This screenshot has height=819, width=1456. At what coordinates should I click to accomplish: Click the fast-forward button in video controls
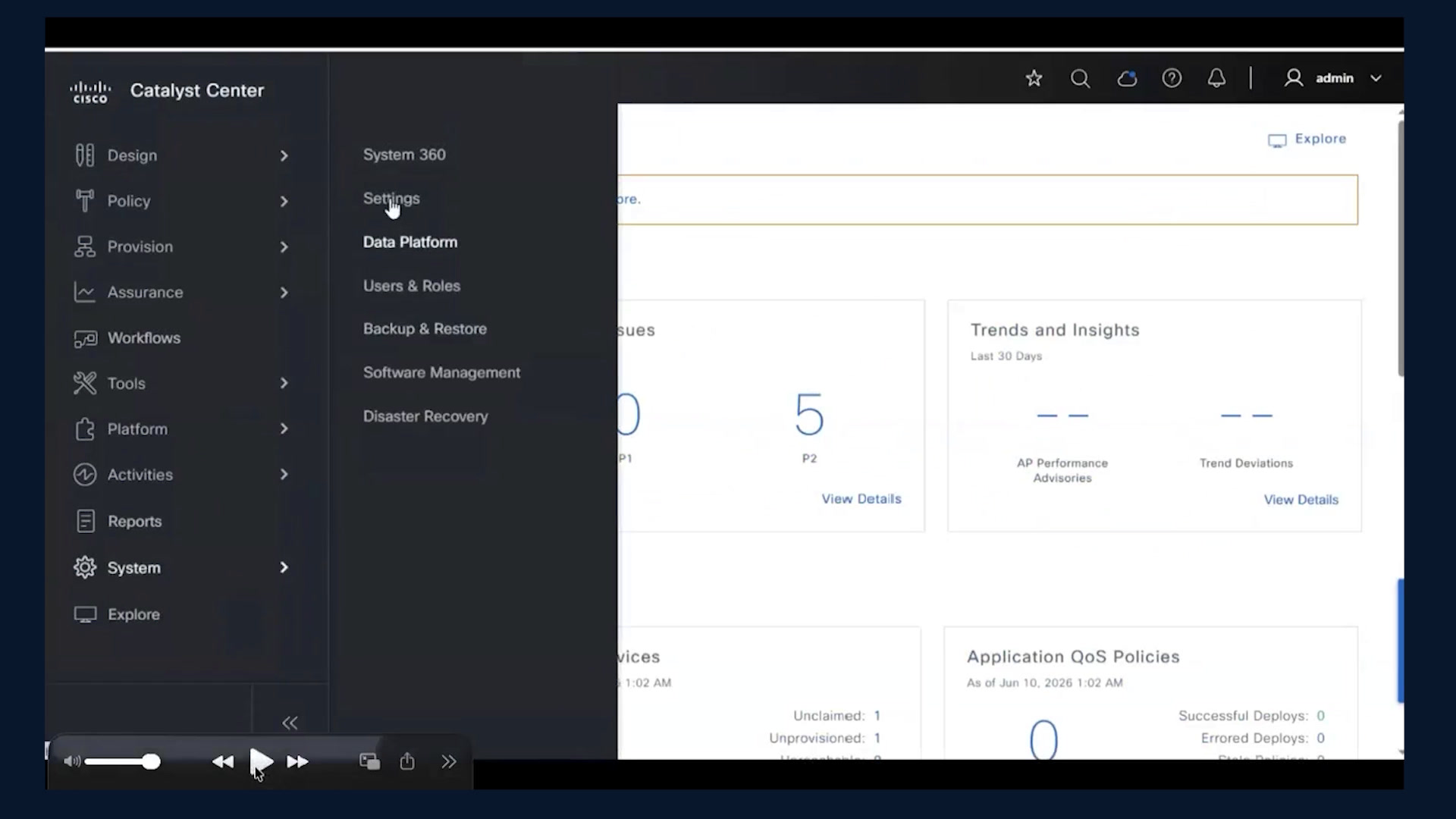[x=297, y=761]
